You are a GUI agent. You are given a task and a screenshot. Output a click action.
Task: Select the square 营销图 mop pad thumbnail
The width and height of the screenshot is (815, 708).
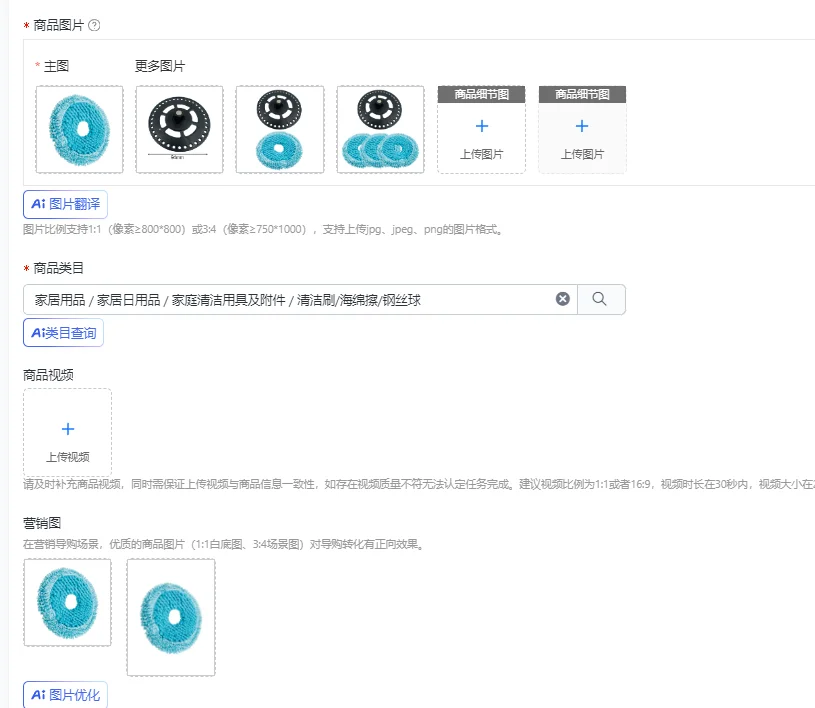click(x=68, y=602)
